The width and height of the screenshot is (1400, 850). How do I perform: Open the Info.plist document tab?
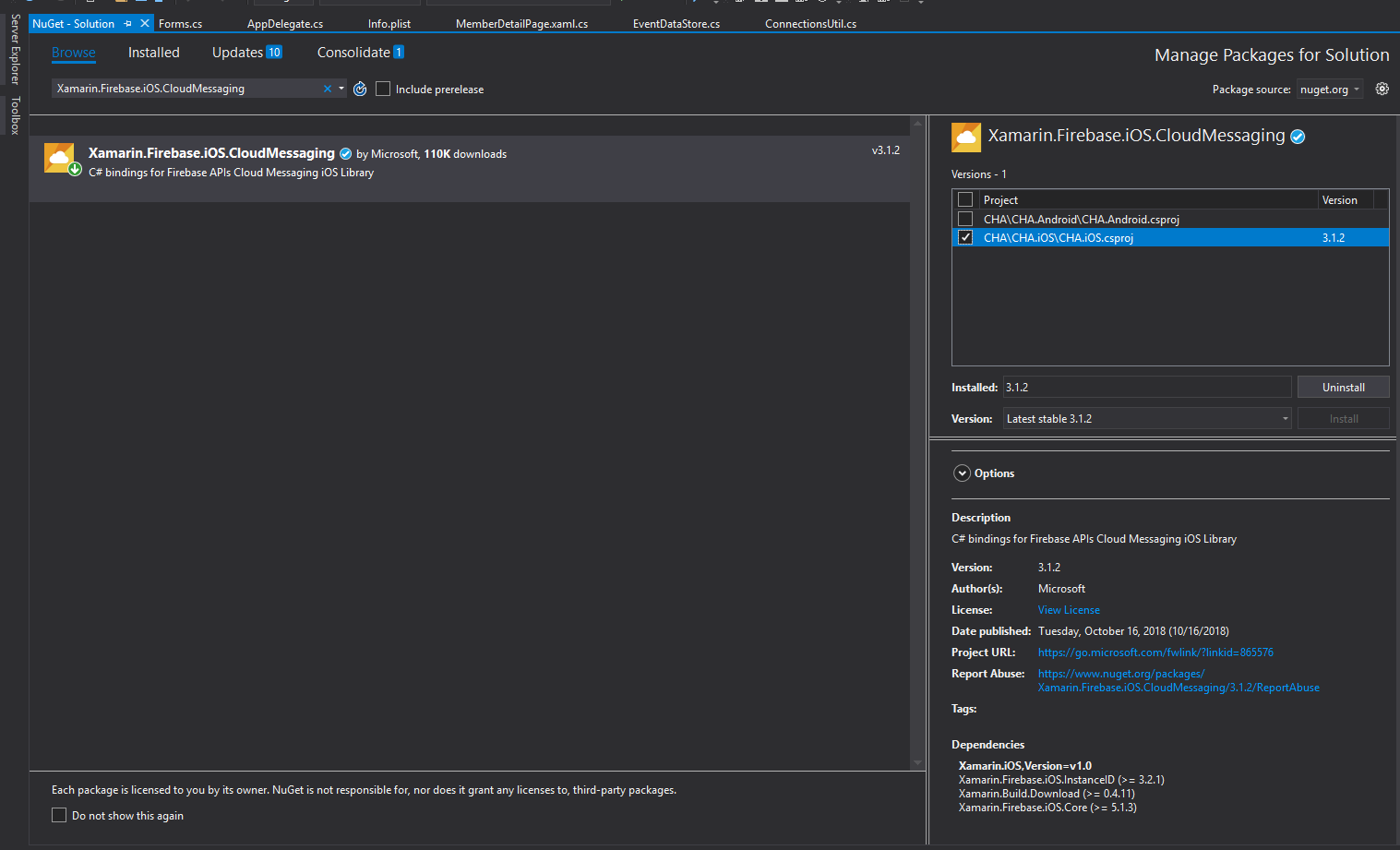click(x=389, y=23)
